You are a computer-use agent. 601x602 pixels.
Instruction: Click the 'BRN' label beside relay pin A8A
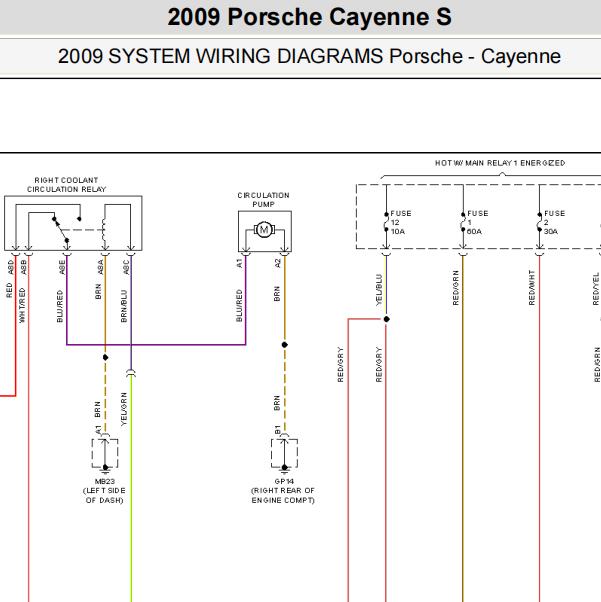pyautogui.click(x=98, y=291)
